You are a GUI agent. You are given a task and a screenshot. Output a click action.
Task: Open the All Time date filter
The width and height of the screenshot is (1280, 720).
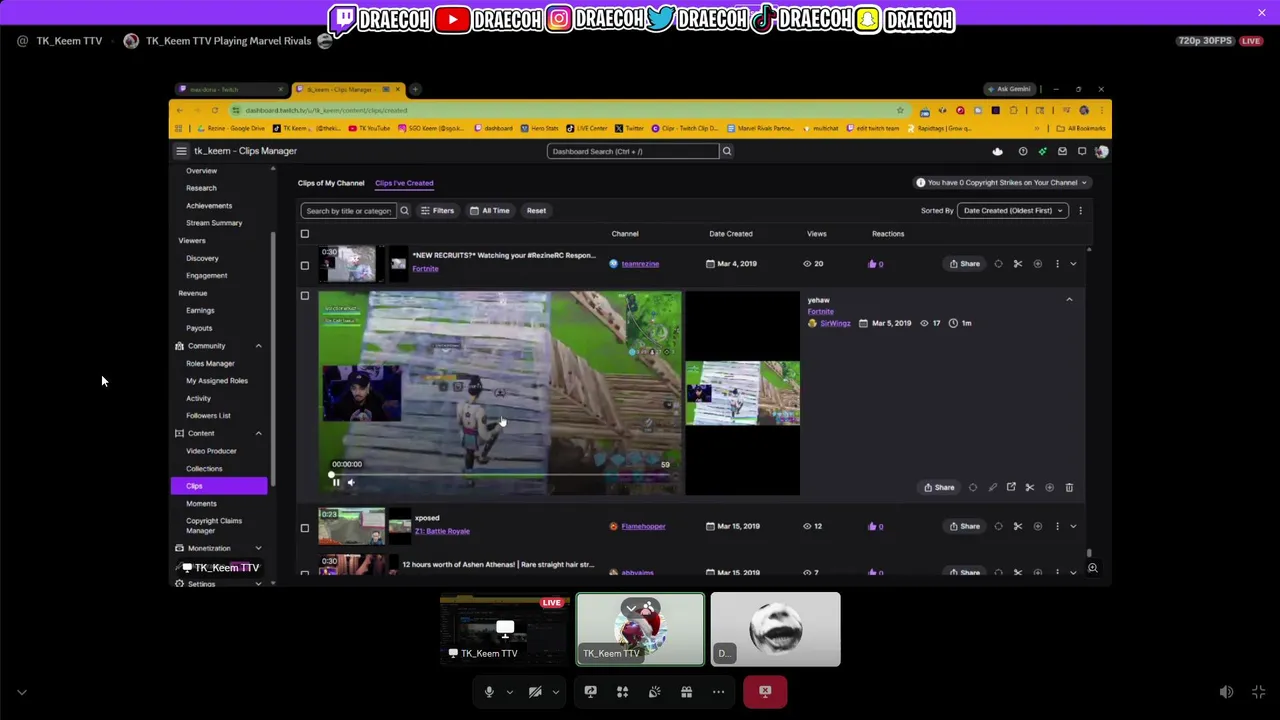pyautogui.click(x=490, y=210)
